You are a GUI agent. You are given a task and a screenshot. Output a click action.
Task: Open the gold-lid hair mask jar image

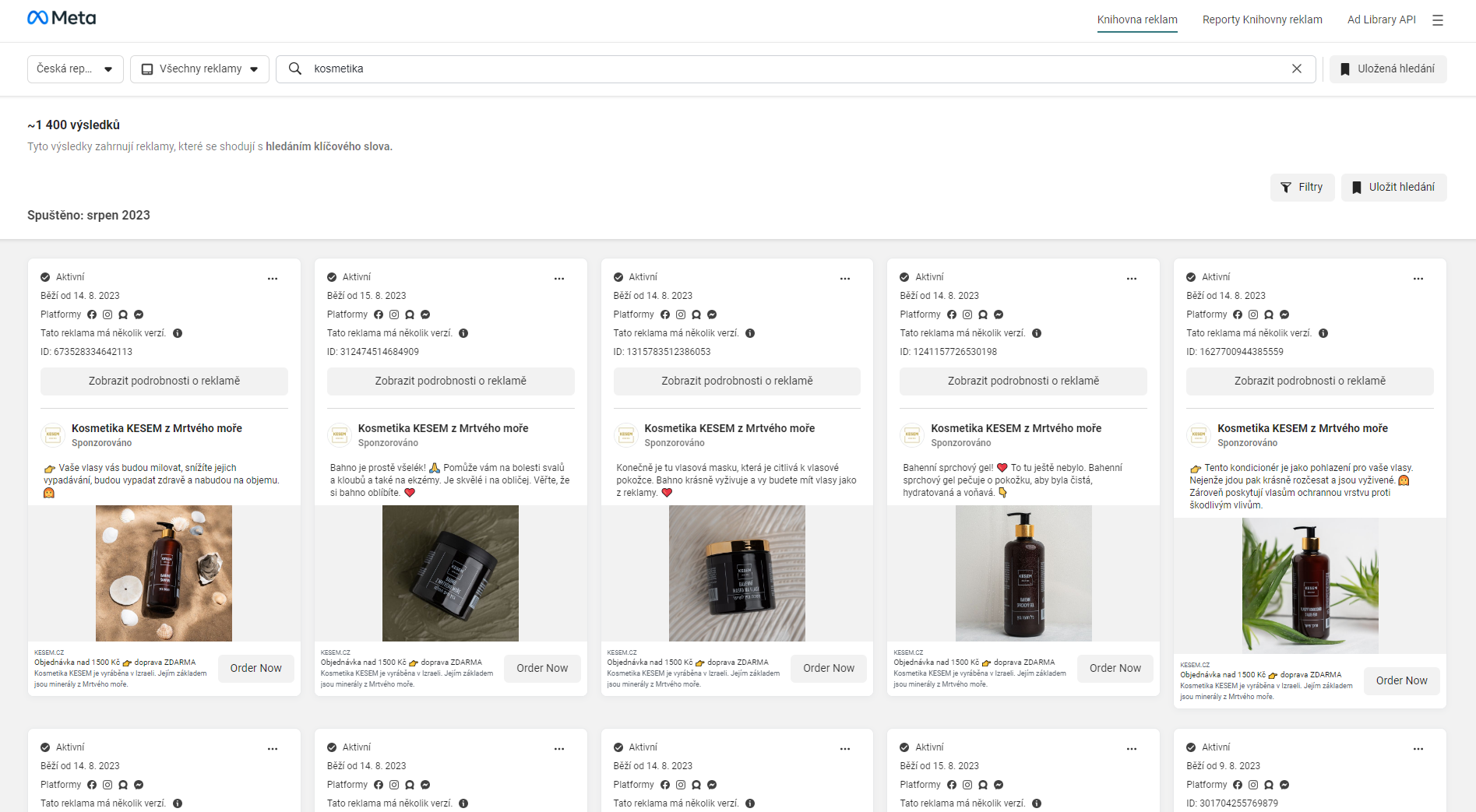[737, 573]
